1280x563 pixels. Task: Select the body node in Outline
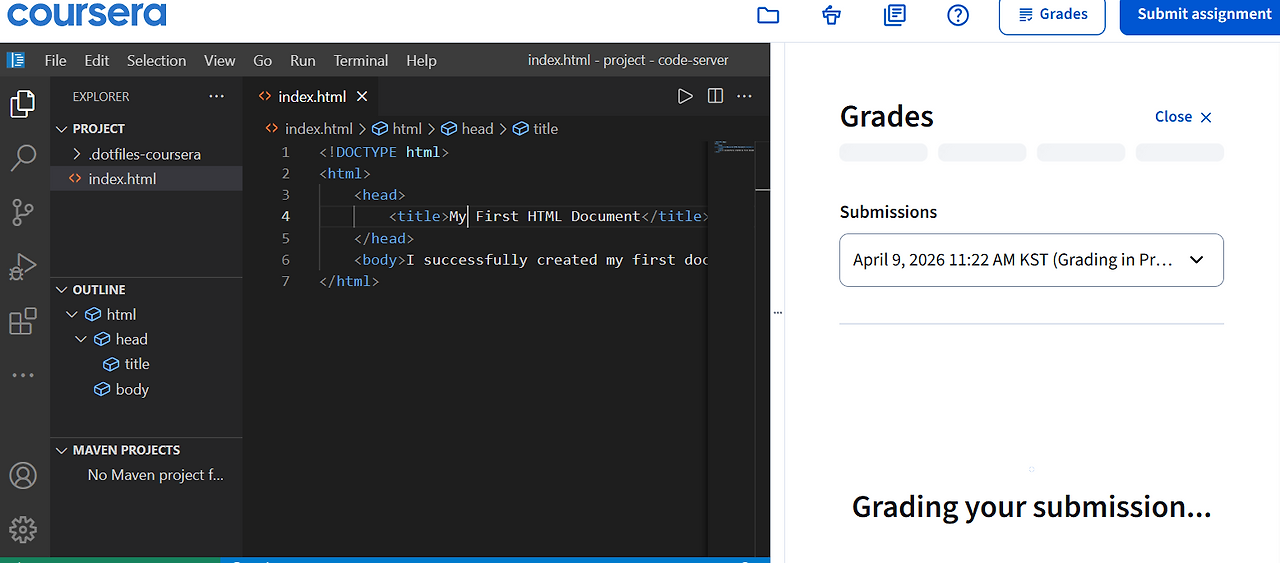coord(146,389)
